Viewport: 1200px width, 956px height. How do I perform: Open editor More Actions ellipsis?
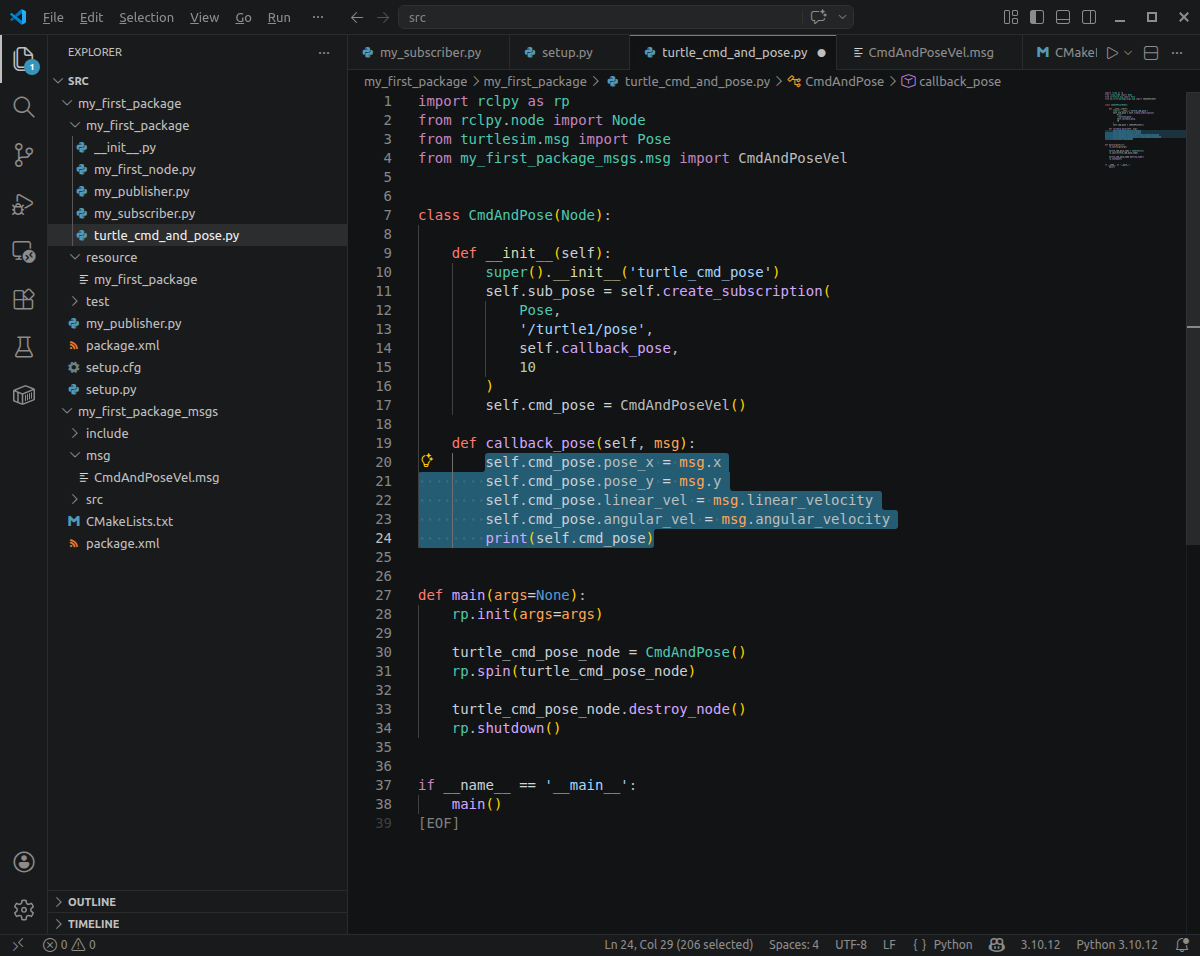click(1179, 53)
